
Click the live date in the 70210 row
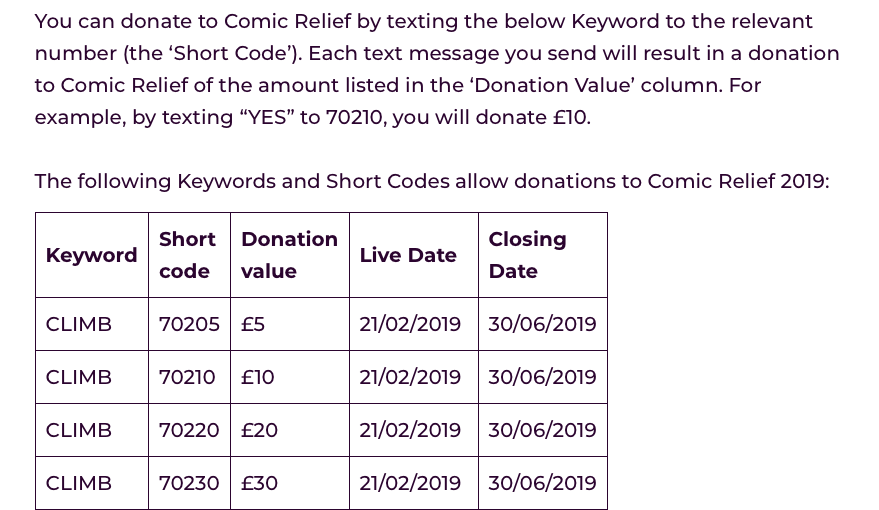pyautogui.click(x=410, y=377)
